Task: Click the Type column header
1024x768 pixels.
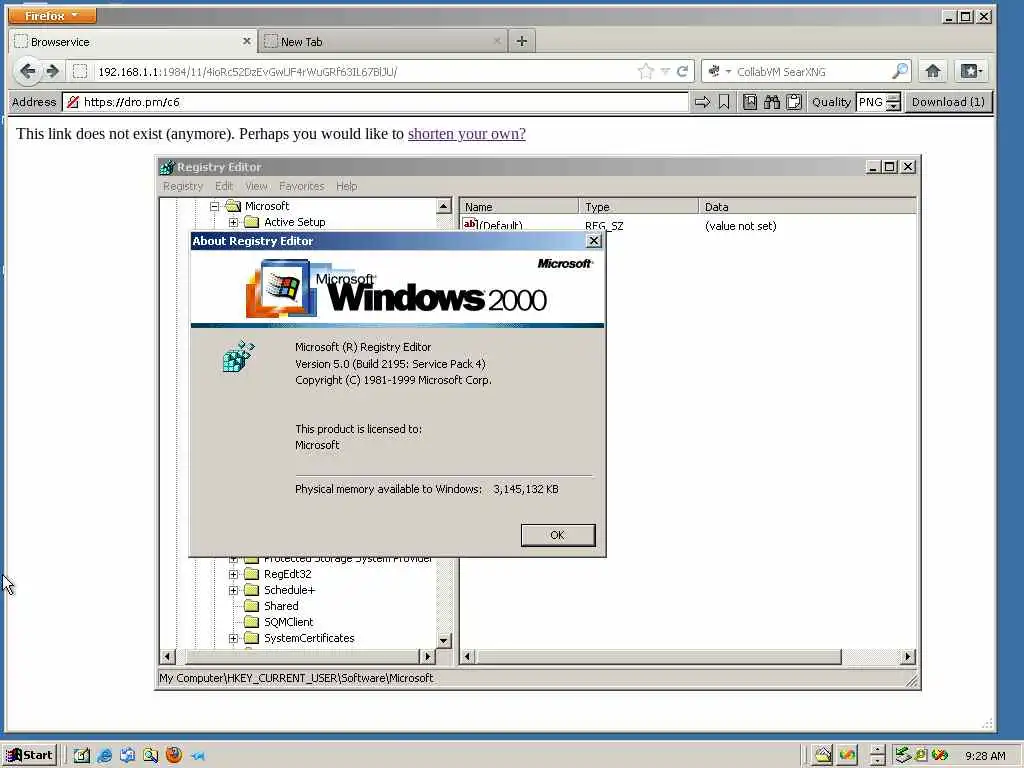Action: tap(639, 206)
